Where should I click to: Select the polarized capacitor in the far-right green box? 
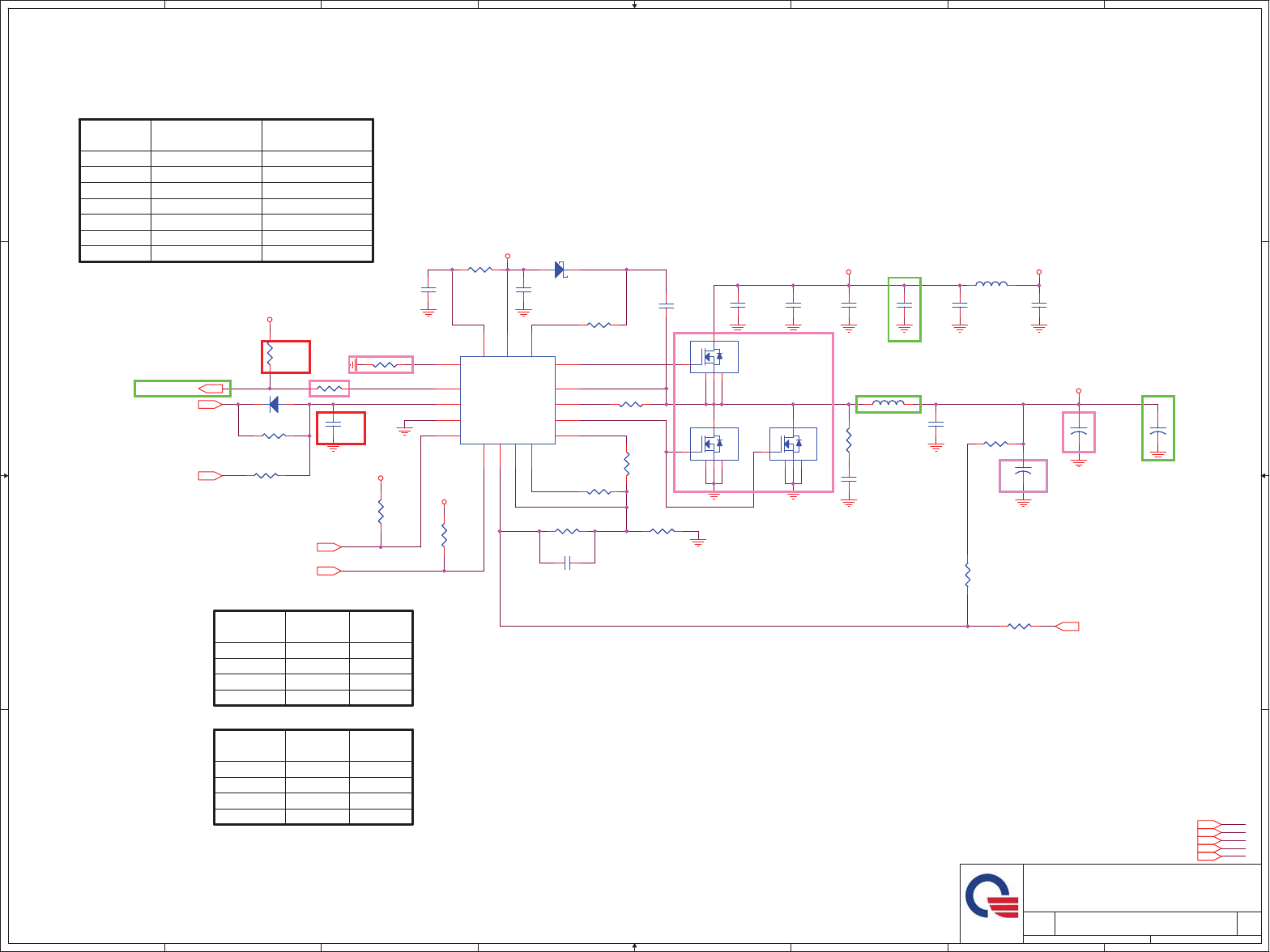click(1158, 431)
